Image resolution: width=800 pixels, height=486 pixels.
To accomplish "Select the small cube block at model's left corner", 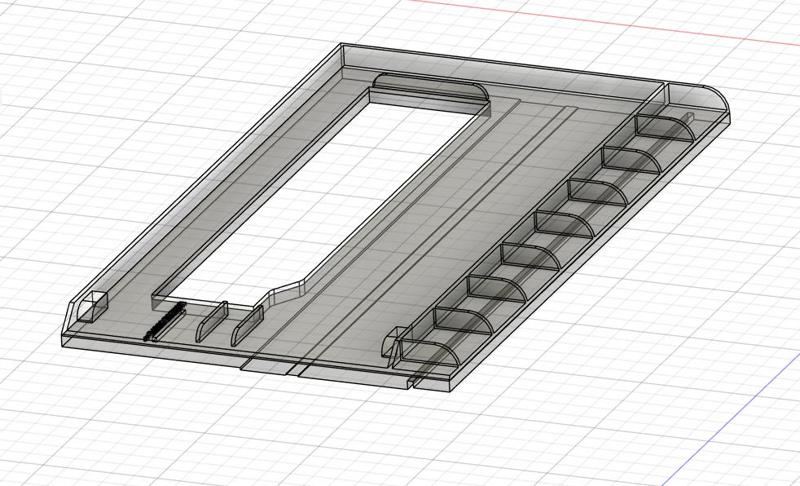I will point(92,308).
